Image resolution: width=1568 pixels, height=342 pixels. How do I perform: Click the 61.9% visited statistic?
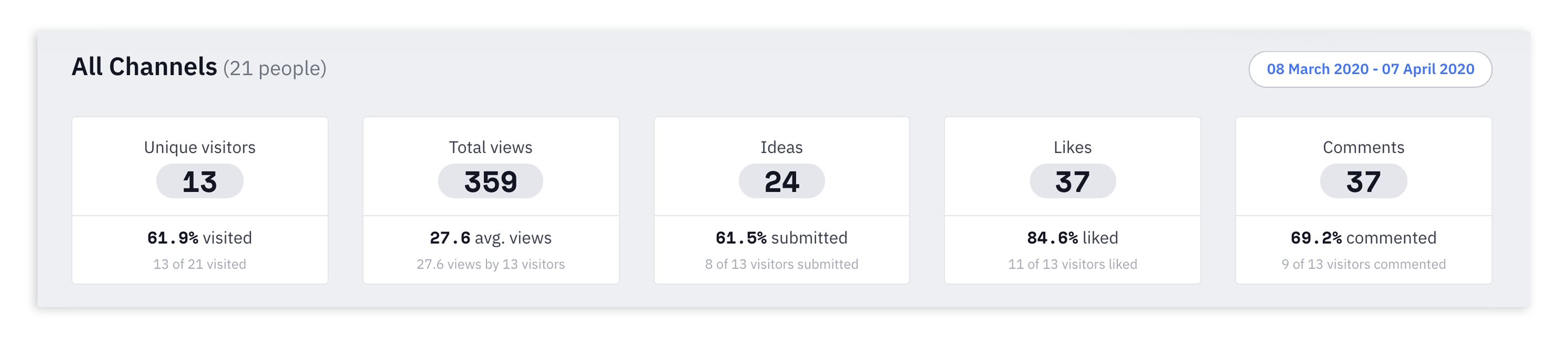click(x=200, y=237)
